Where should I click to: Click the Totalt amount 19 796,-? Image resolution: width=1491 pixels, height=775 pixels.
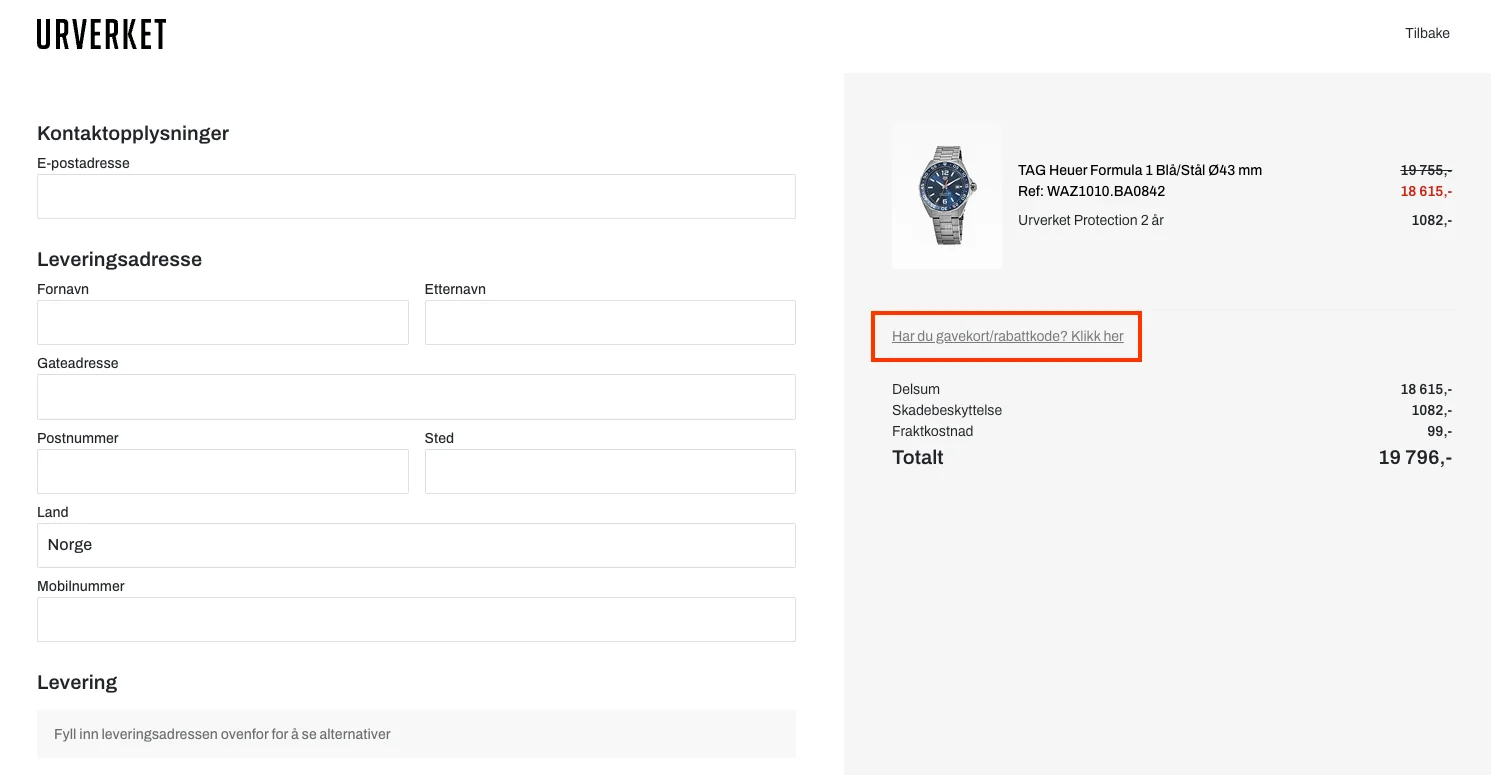coord(1415,458)
